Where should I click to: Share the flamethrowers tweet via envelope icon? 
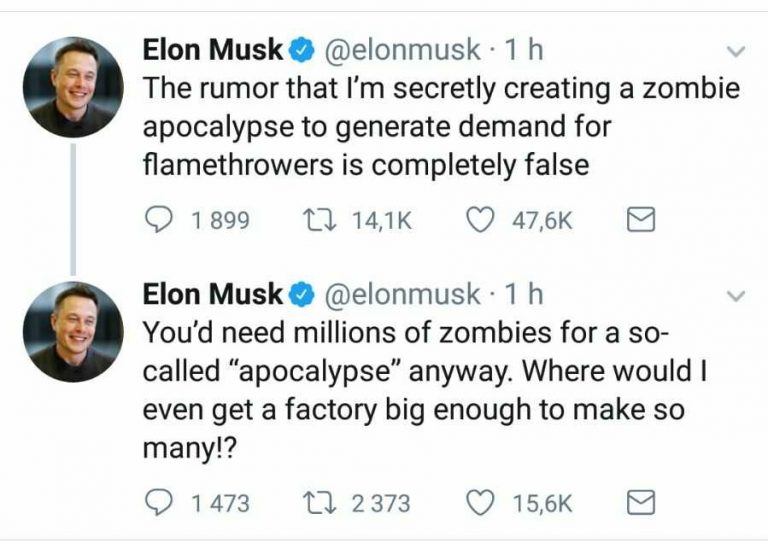(x=638, y=220)
